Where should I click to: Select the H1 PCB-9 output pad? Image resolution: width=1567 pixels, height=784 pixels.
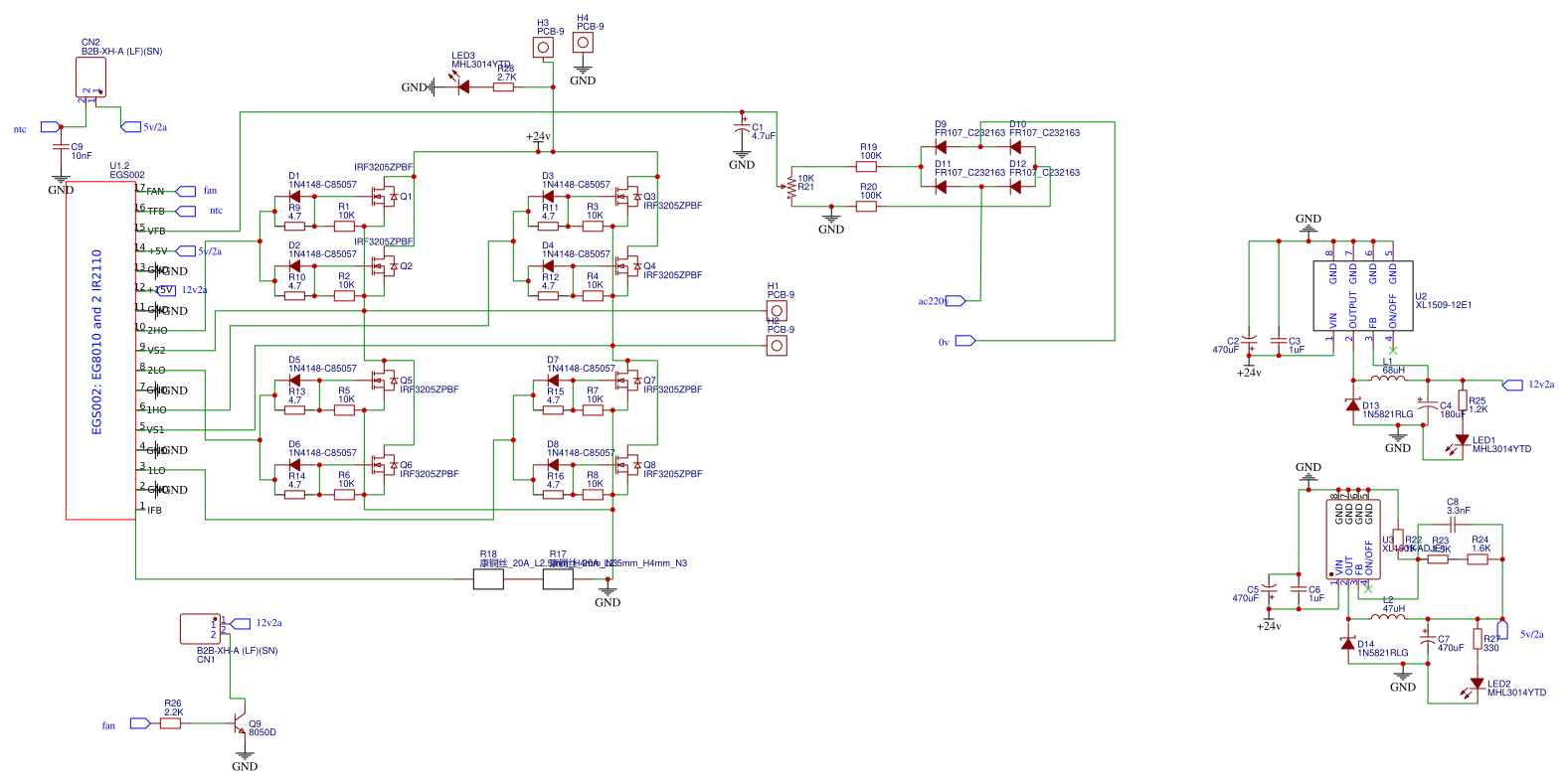777,311
